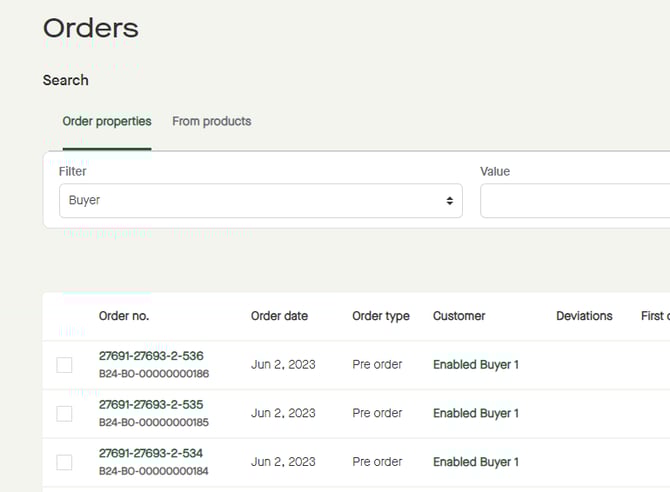Click Enabled Buyer 1 in the 535 order row
This screenshot has width=670, height=492.
[475, 414]
